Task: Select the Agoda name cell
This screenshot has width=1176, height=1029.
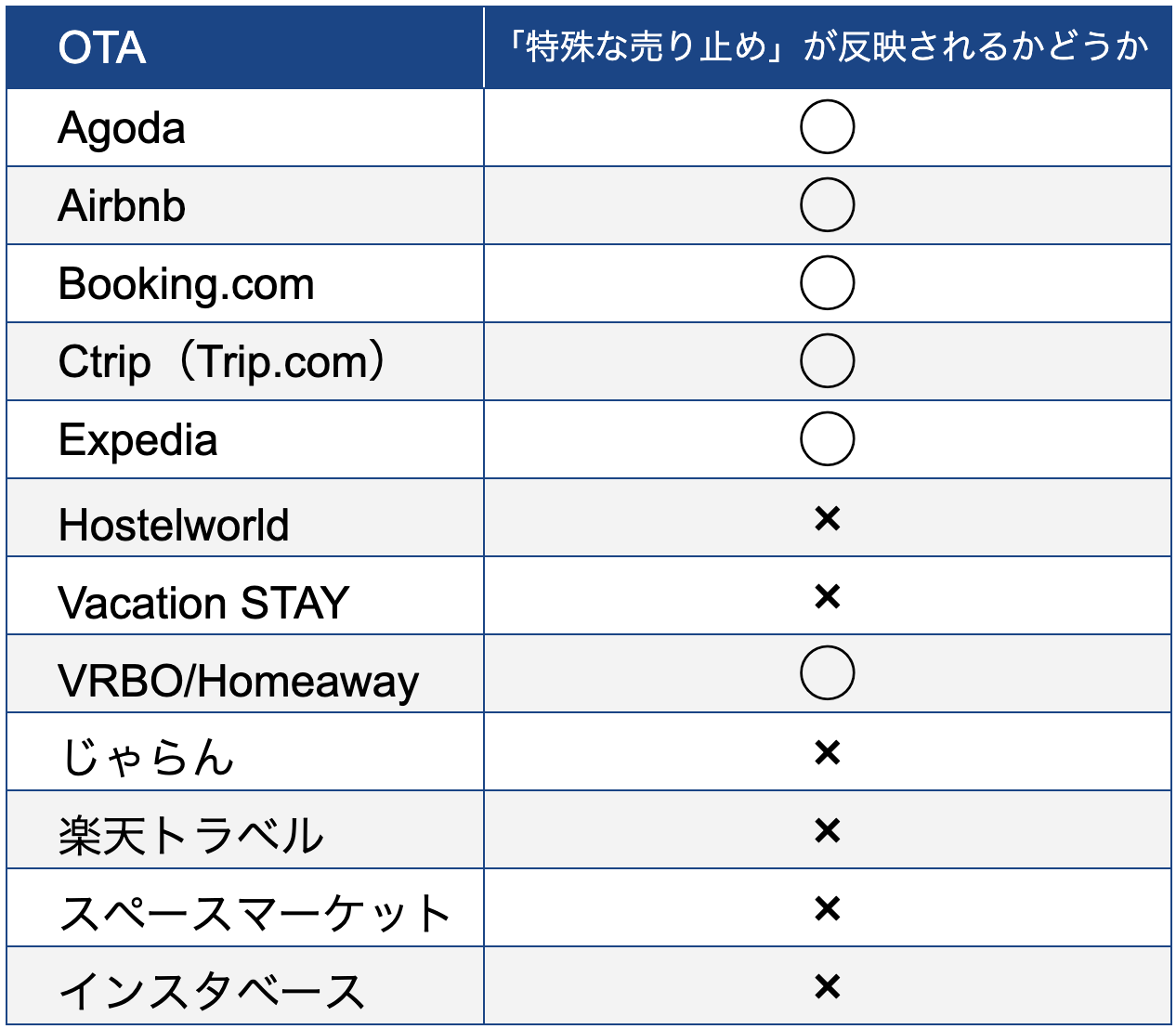Action: pyautogui.click(x=122, y=128)
